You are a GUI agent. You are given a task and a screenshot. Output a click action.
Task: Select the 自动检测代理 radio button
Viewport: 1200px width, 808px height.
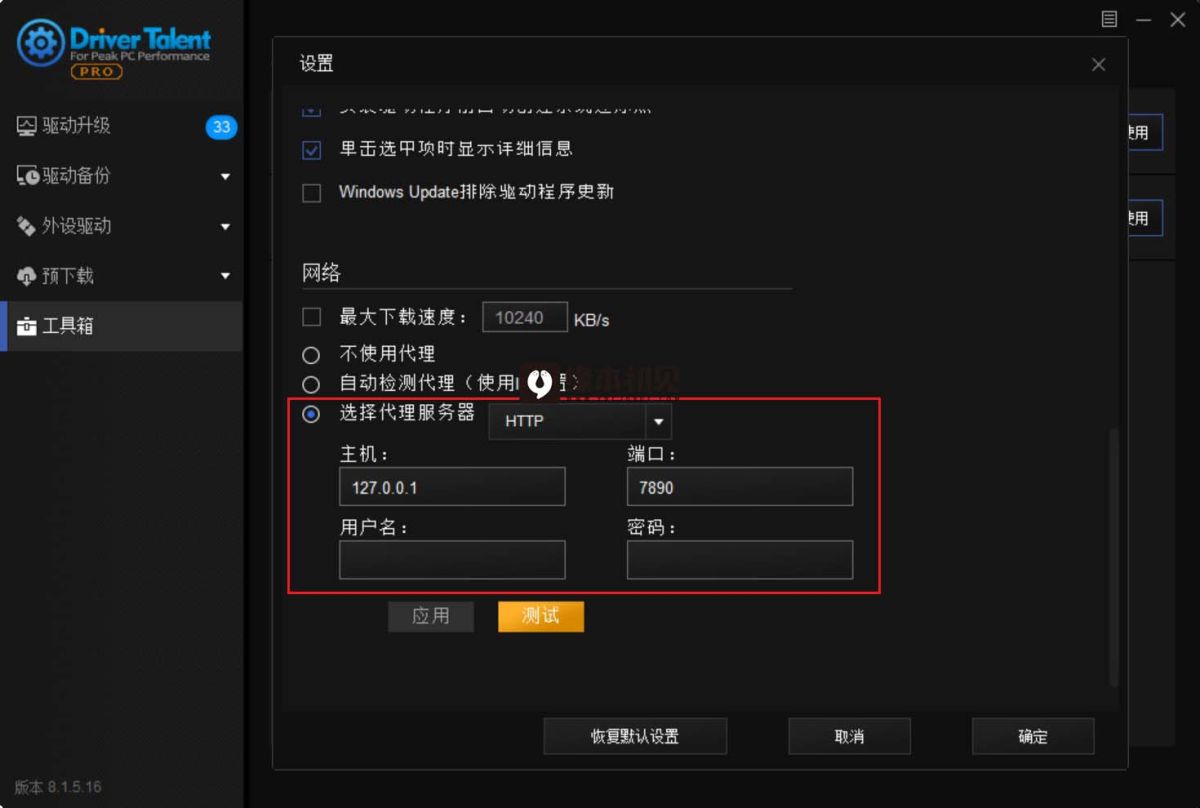coord(311,384)
